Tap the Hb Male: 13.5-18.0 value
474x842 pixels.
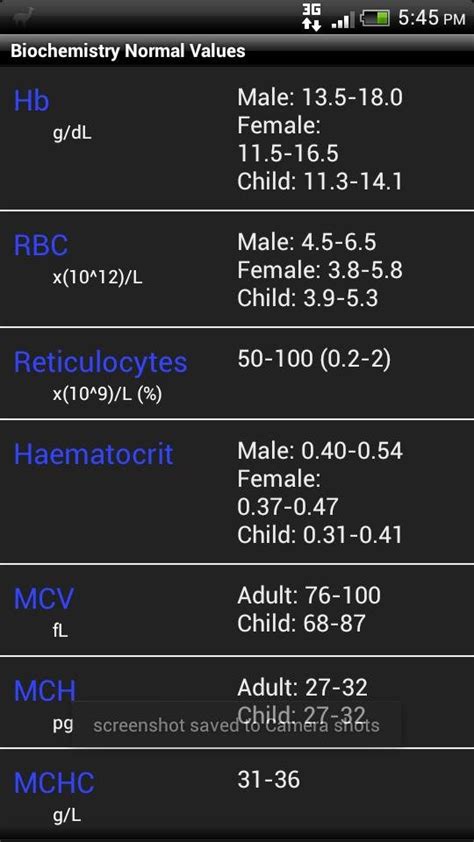click(320, 98)
